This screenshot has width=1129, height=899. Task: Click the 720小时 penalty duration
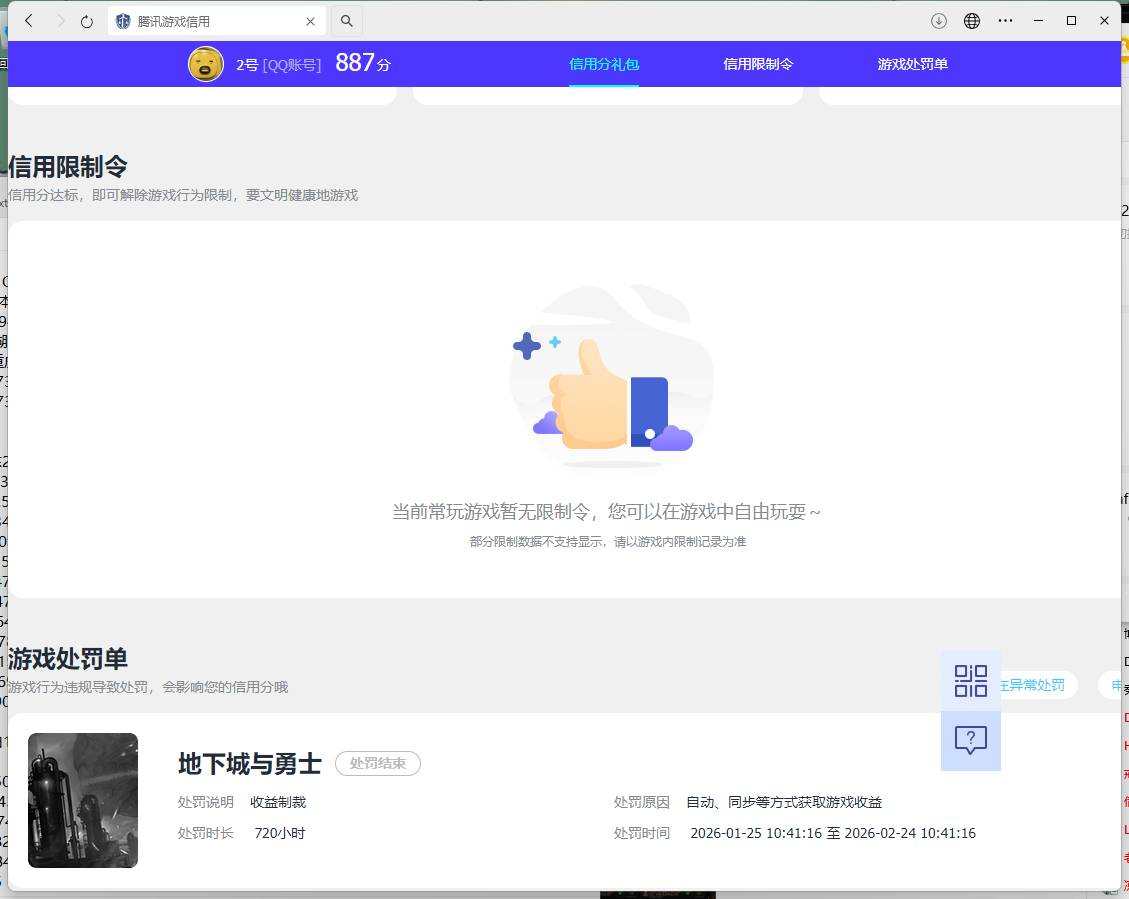280,833
